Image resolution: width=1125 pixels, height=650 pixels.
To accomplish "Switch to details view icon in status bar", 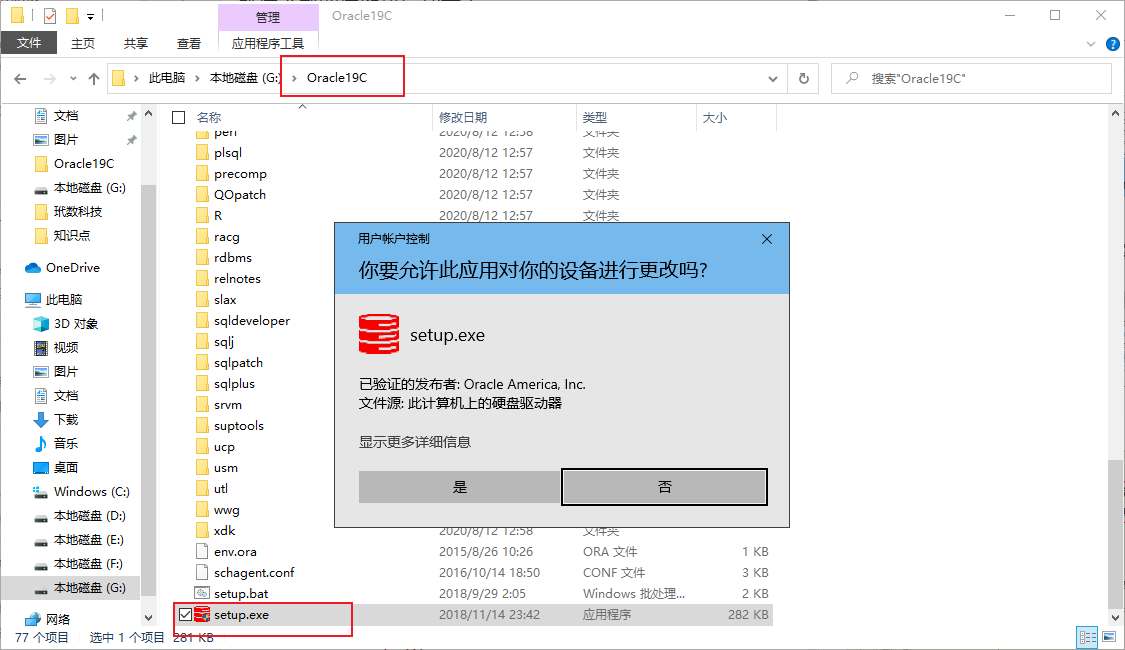I will (x=1088, y=637).
